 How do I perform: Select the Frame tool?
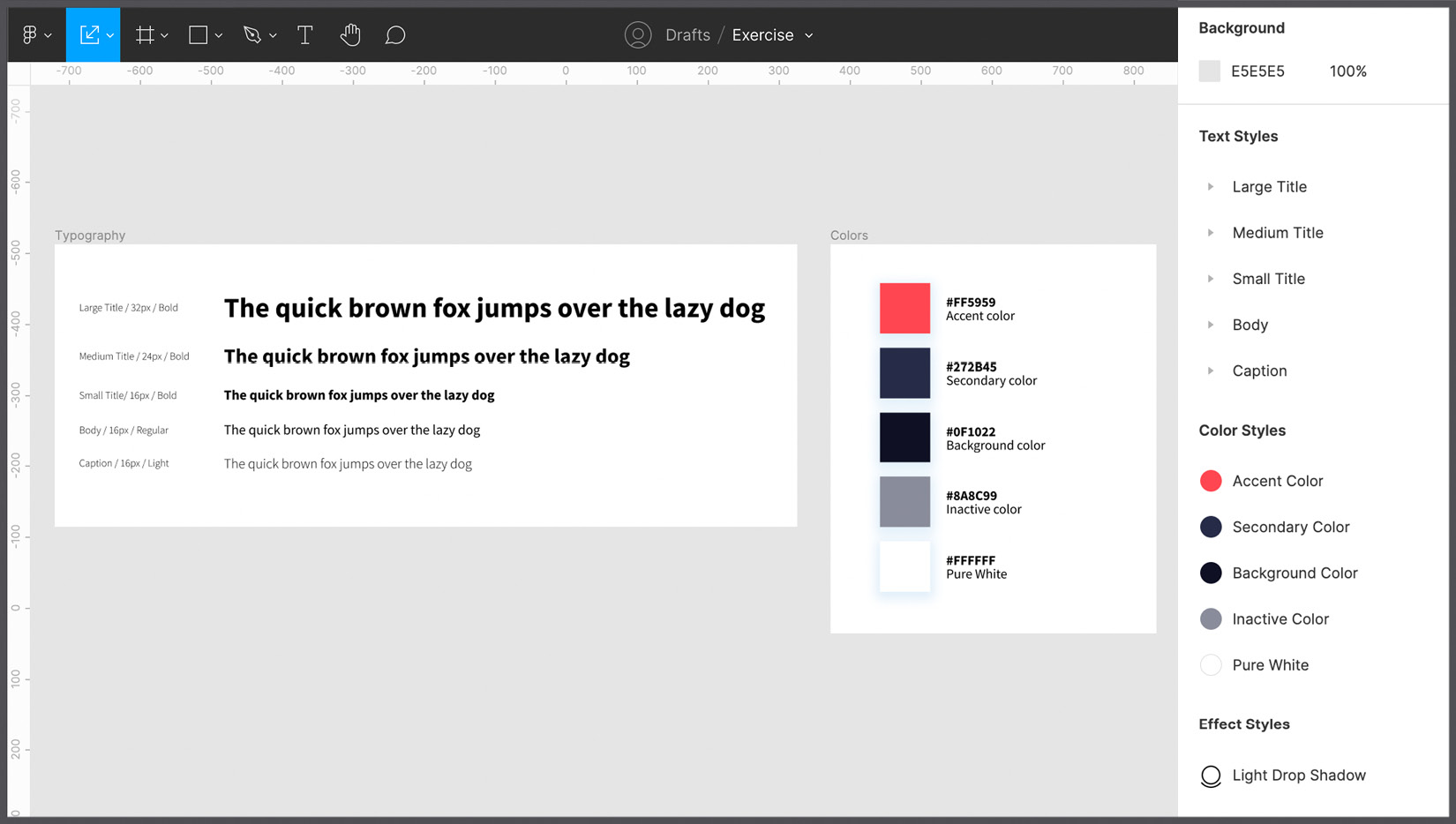coord(145,34)
